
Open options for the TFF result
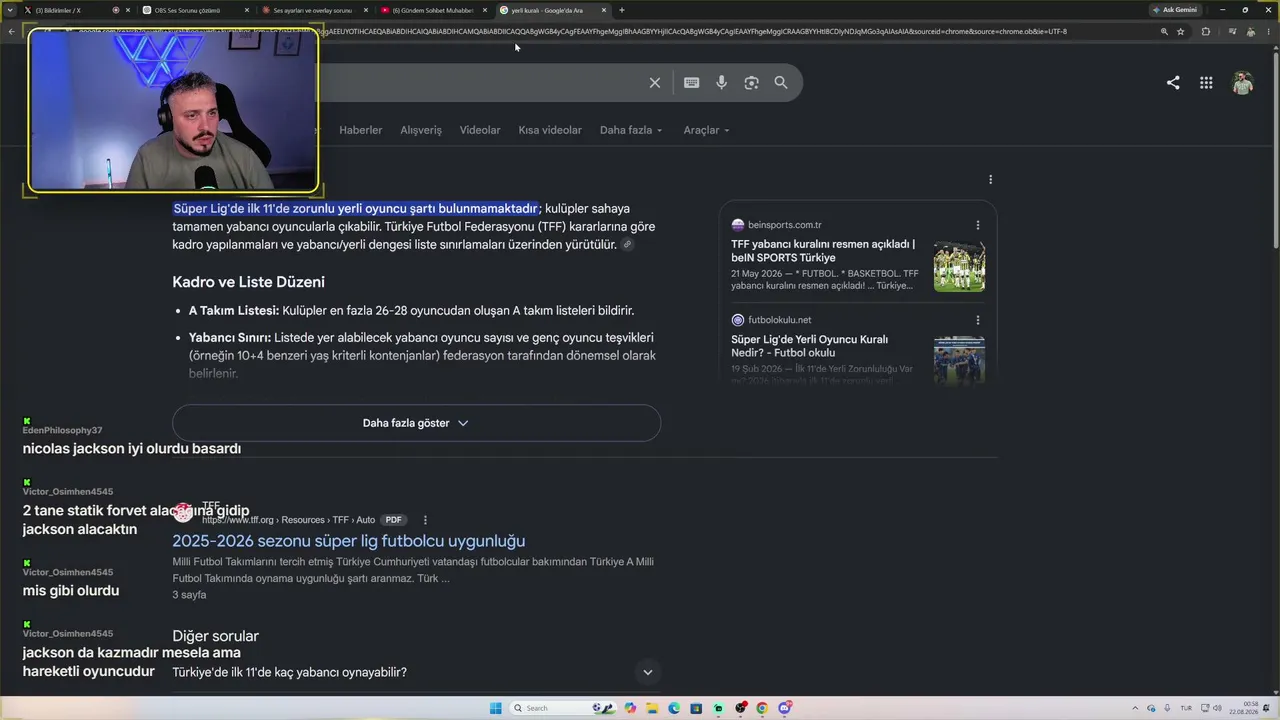pos(425,520)
